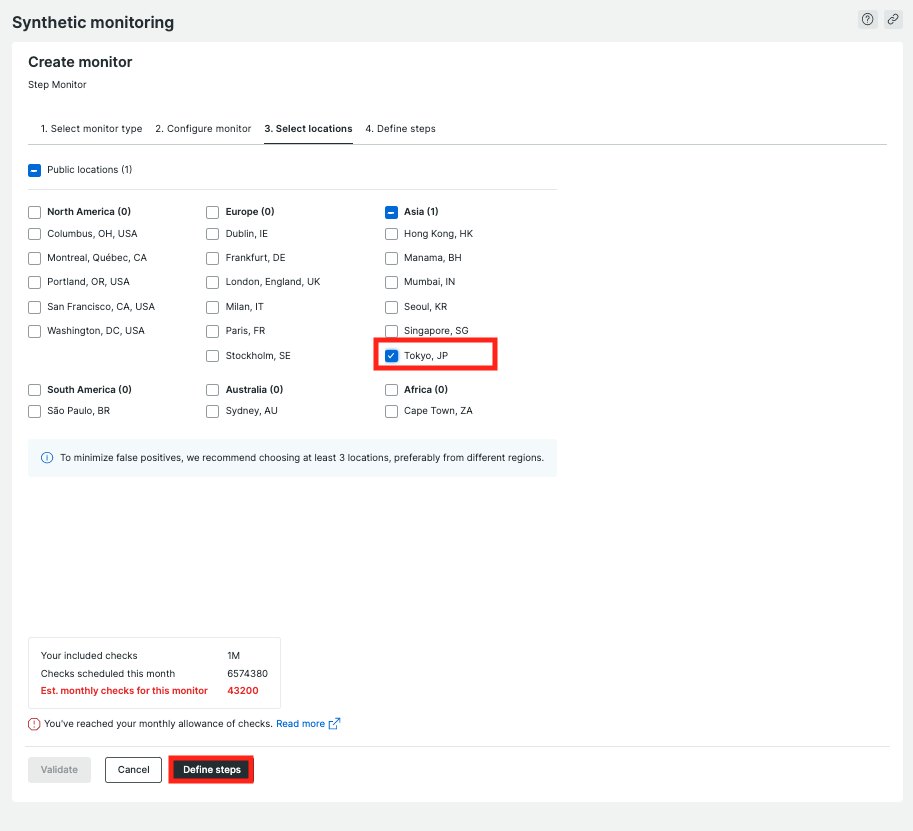This screenshot has width=913, height=831.
Task: Select all Australia locations
Action: [213, 390]
